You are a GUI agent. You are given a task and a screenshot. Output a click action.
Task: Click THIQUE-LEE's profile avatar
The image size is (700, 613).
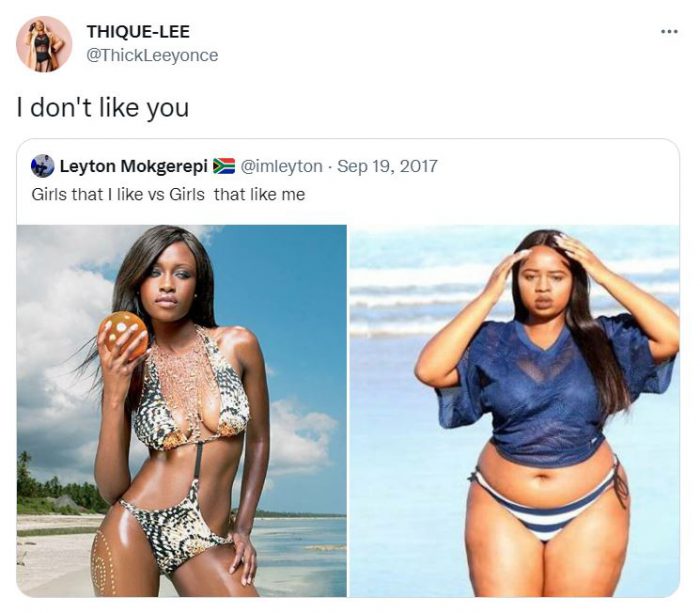pos(44,44)
